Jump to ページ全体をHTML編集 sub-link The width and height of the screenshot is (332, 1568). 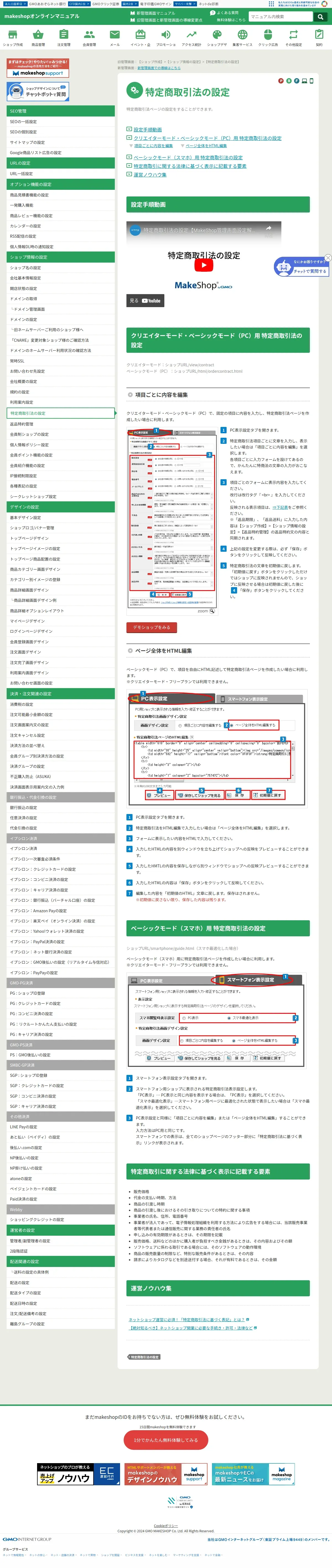click(206, 146)
